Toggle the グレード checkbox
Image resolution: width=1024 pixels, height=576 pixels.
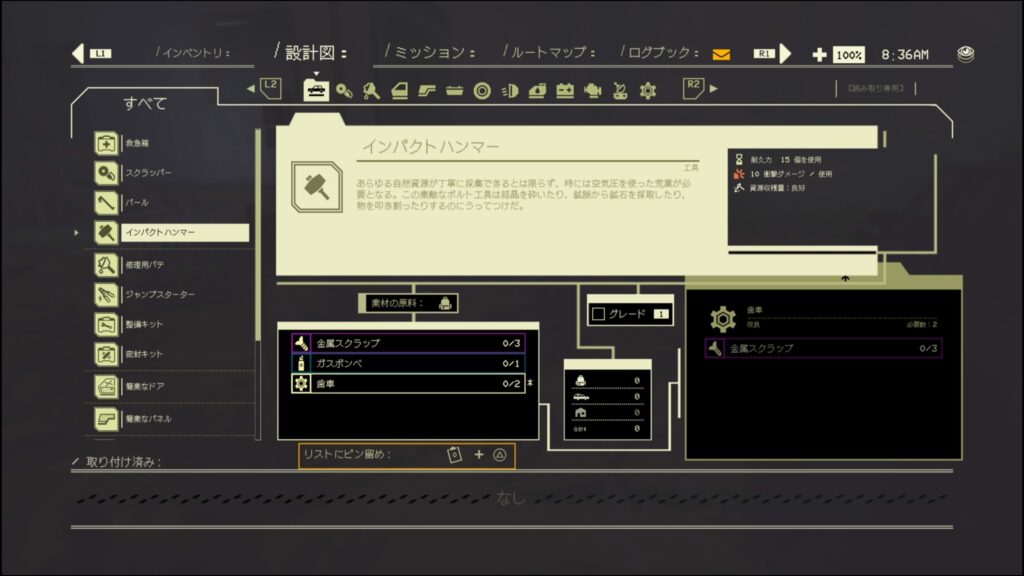click(599, 314)
